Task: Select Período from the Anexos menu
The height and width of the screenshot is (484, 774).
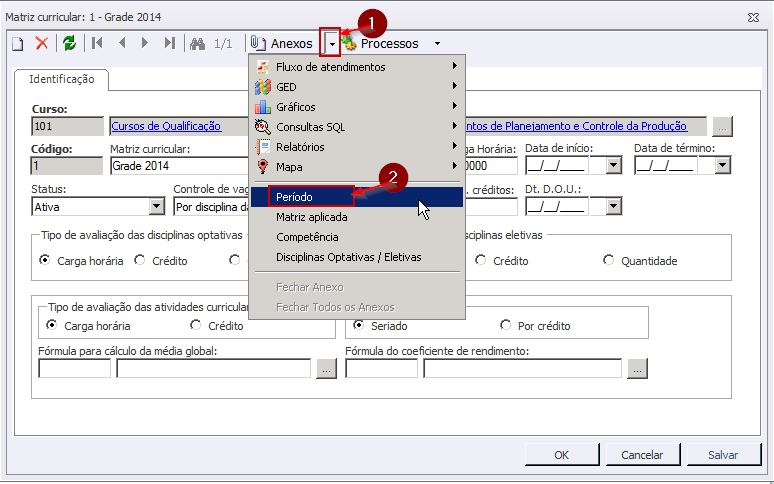Action: pyautogui.click(x=295, y=197)
